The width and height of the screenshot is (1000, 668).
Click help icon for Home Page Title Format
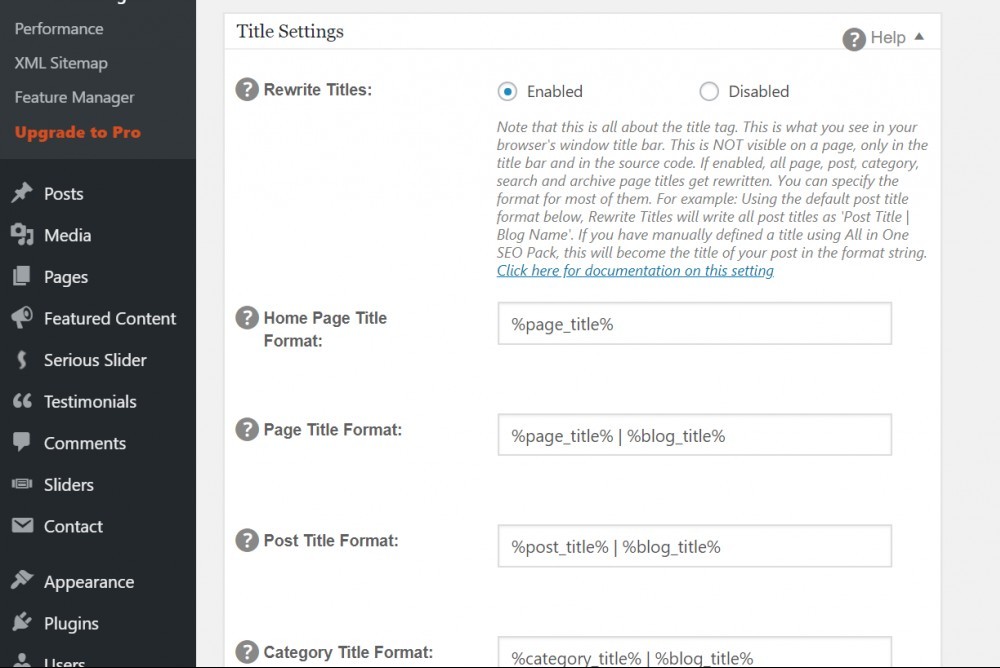click(247, 317)
